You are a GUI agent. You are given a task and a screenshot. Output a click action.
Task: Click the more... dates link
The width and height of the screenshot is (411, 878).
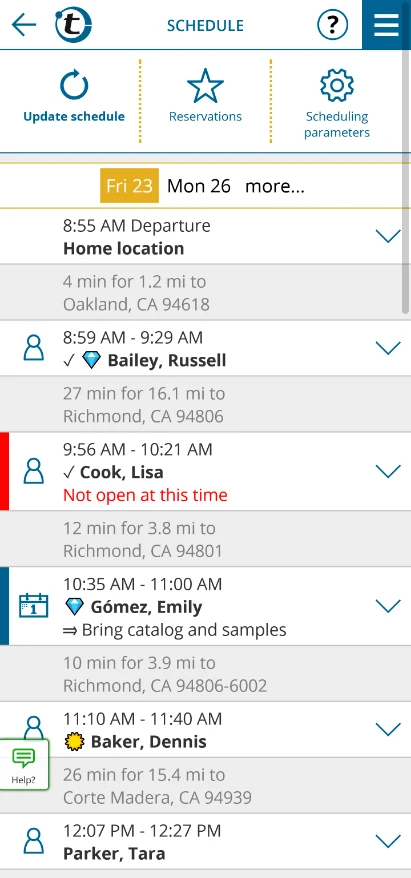(275, 186)
